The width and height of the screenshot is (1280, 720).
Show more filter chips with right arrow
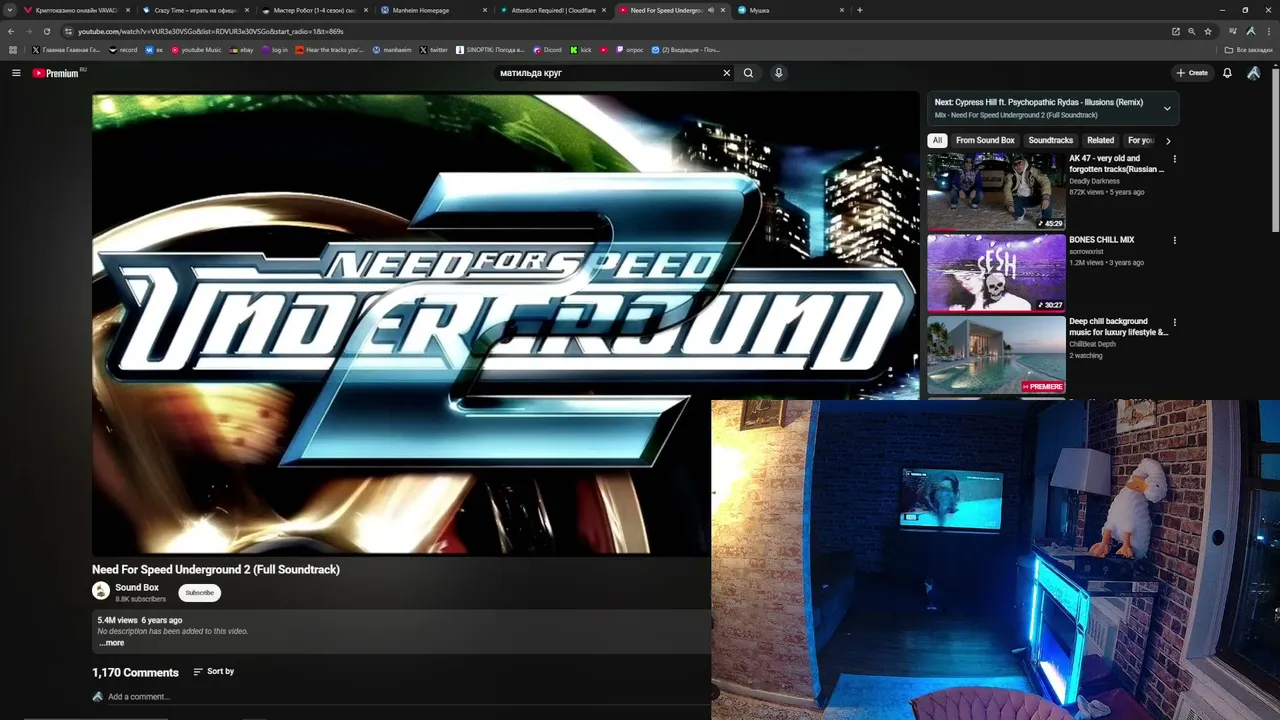click(1168, 141)
